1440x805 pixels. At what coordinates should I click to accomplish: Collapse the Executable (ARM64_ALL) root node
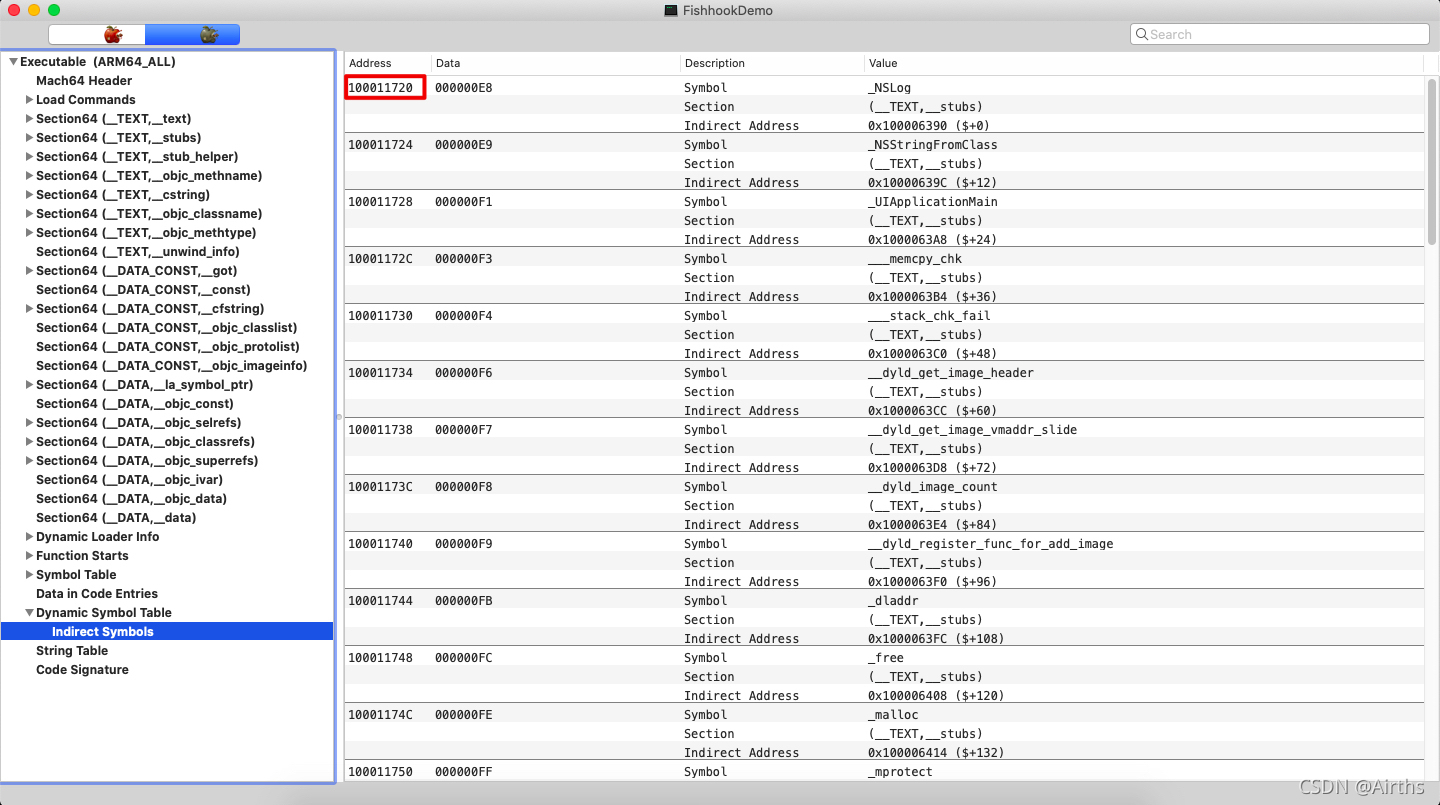pyautogui.click(x=13, y=62)
